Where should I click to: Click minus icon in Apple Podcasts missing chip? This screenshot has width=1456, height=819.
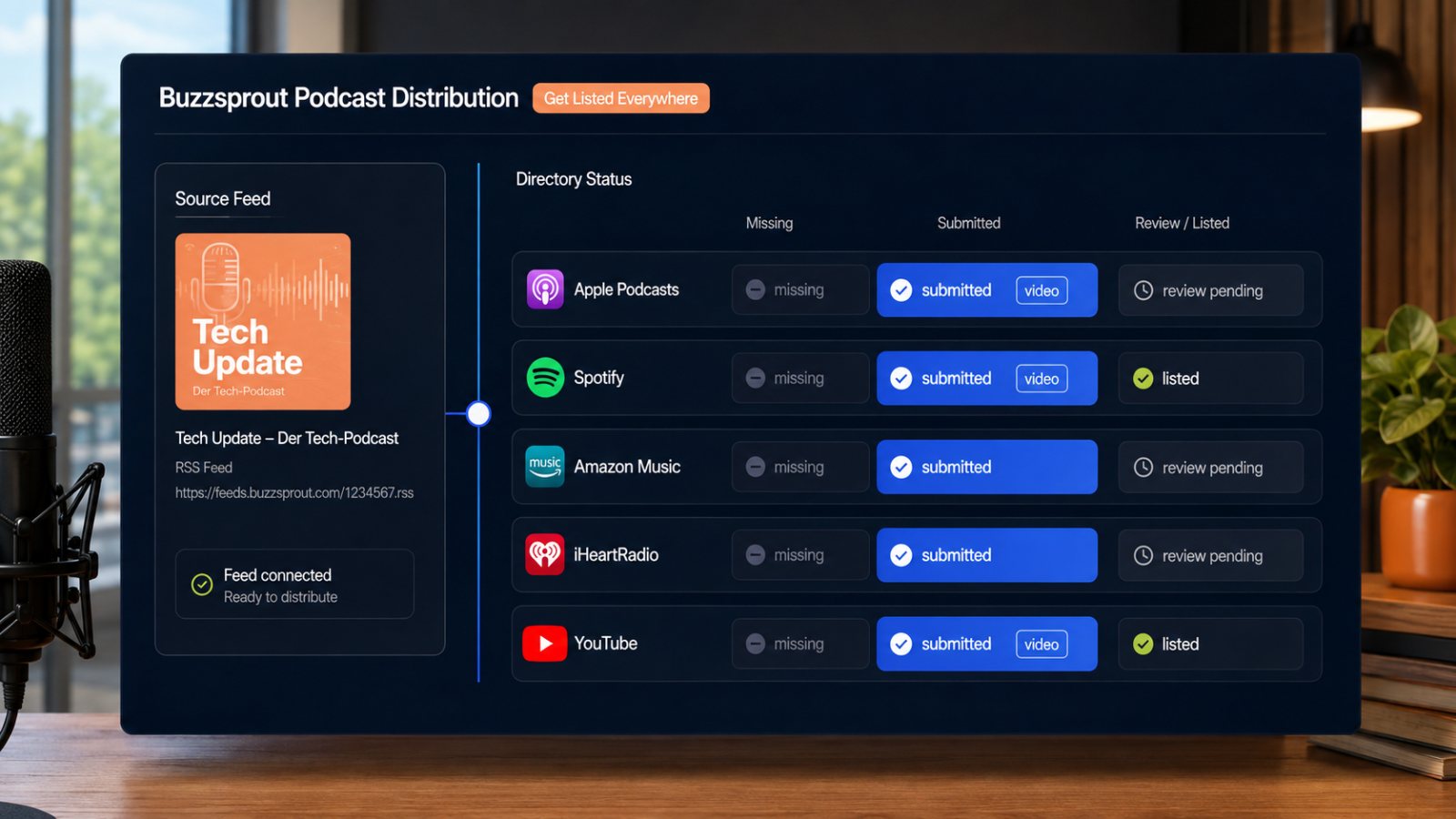(755, 290)
